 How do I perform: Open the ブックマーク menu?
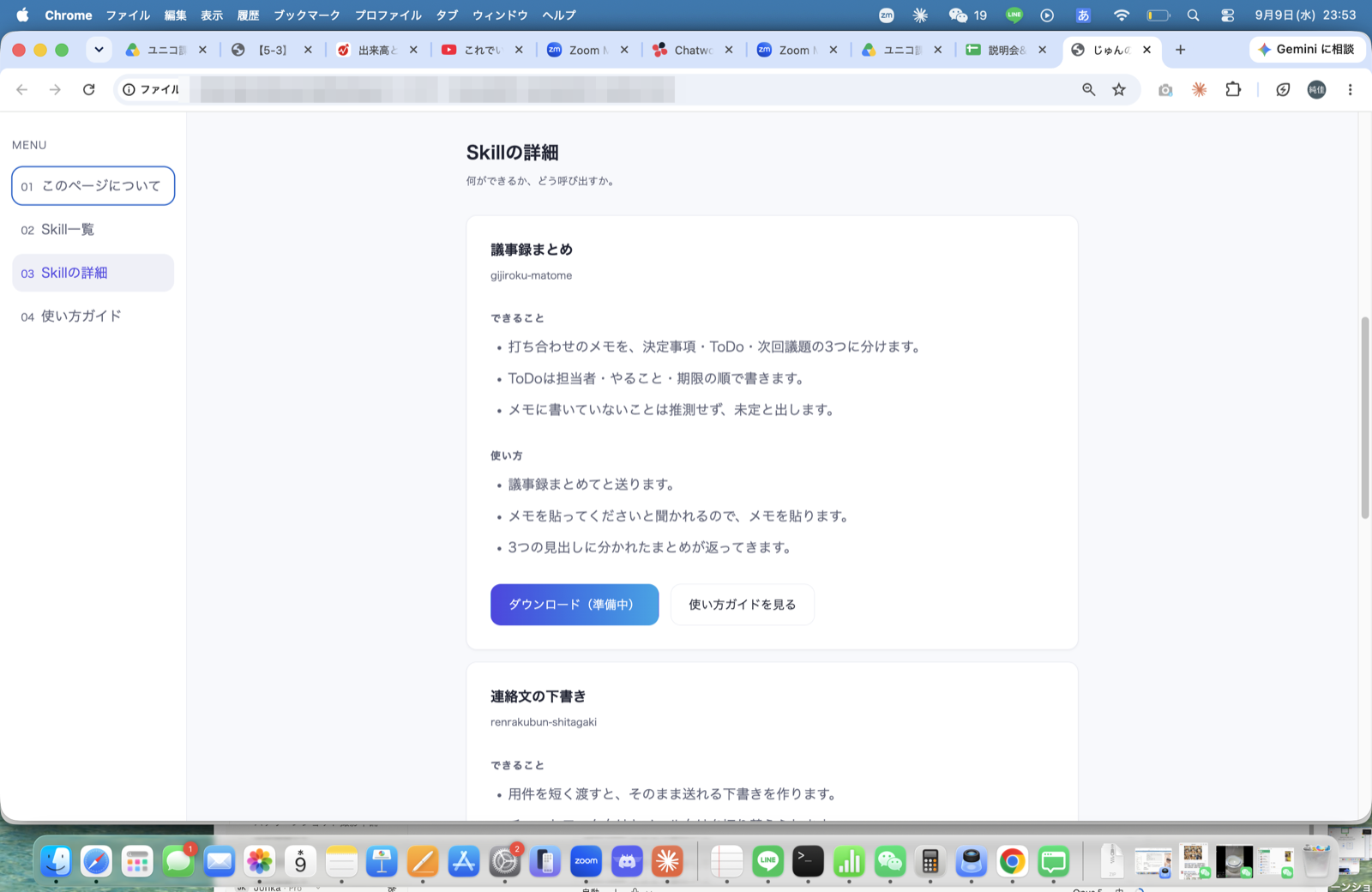[306, 15]
